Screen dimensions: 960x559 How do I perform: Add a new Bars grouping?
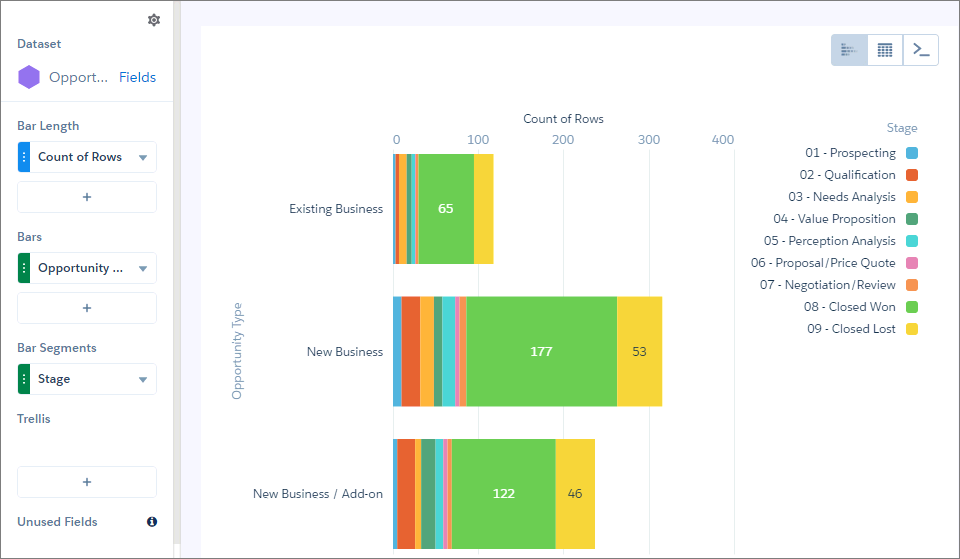(x=87, y=308)
